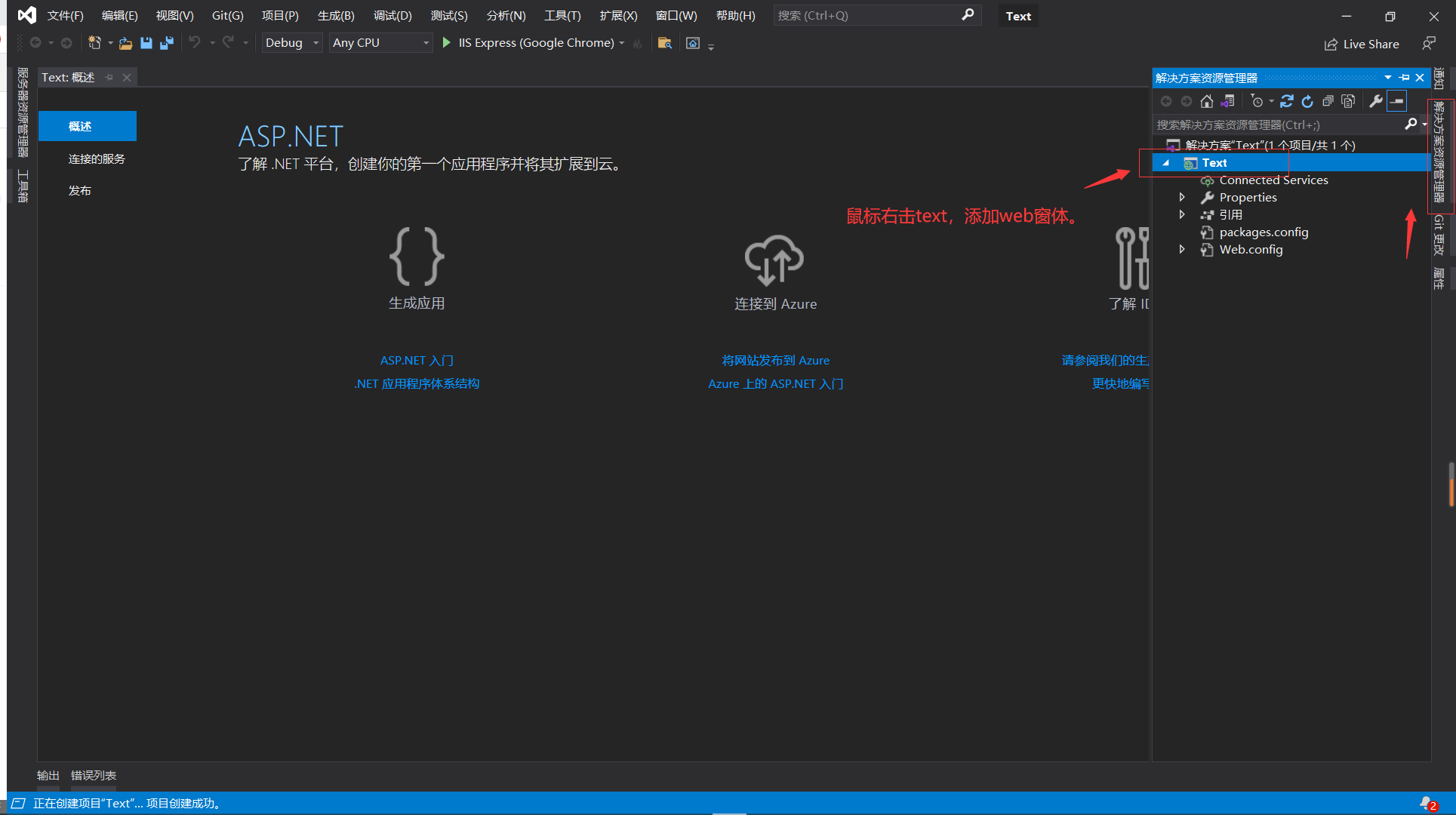Open the pending changes filter dropdown arrow
The width and height of the screenshot is (1456, 815).
click(1271, 101)
